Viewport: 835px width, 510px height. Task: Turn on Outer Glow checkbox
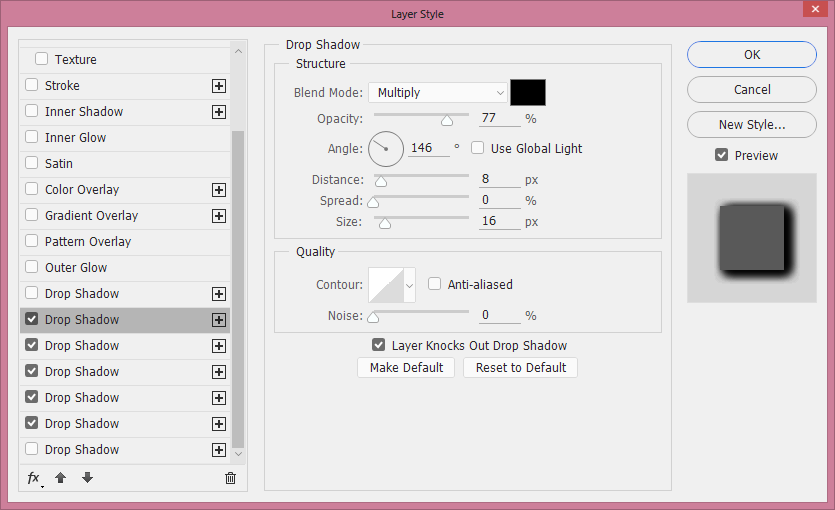[x=32, y=267]
